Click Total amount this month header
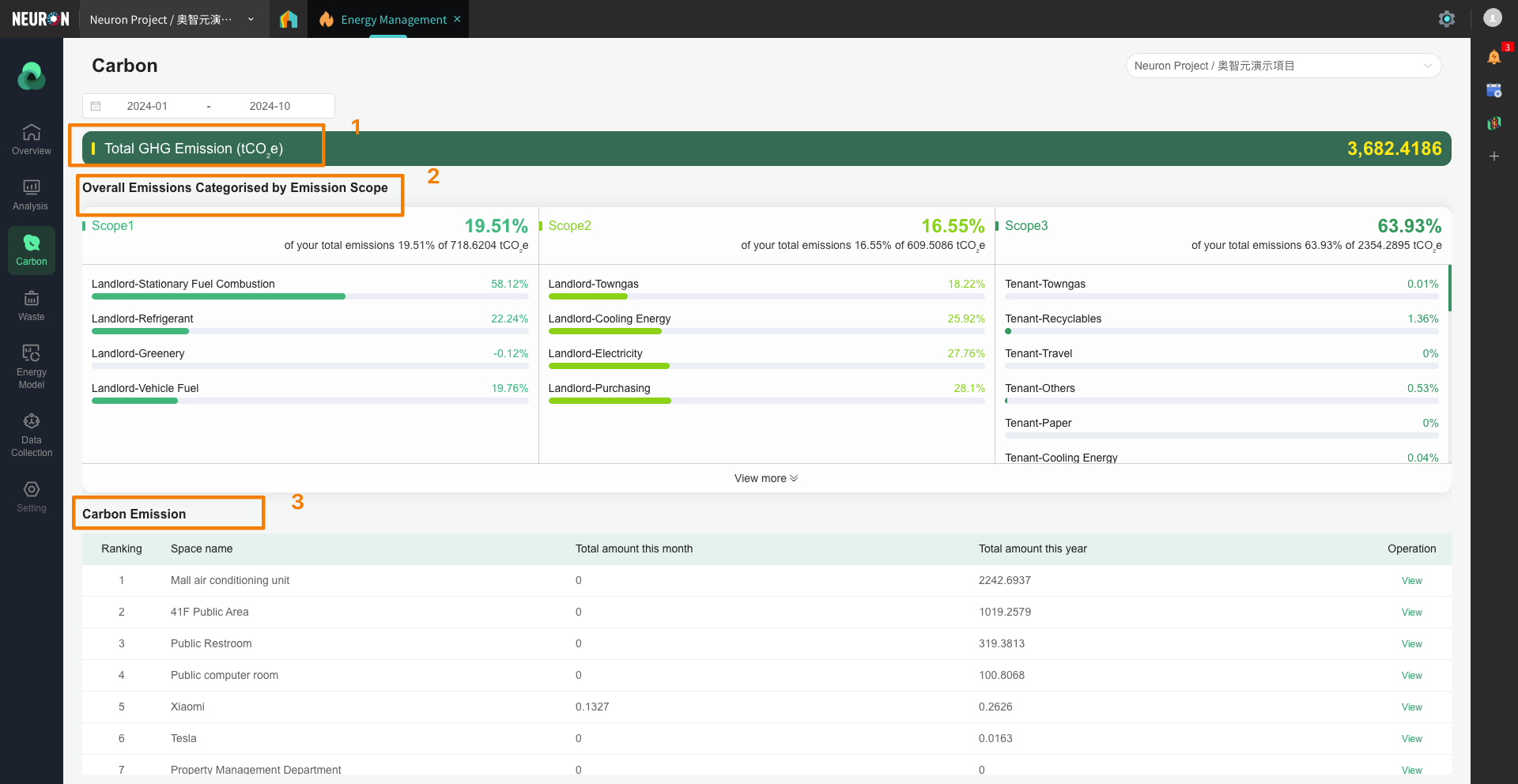Image resolution: width=1518 pixels, height=784 pixels. (x=634, y=548)
